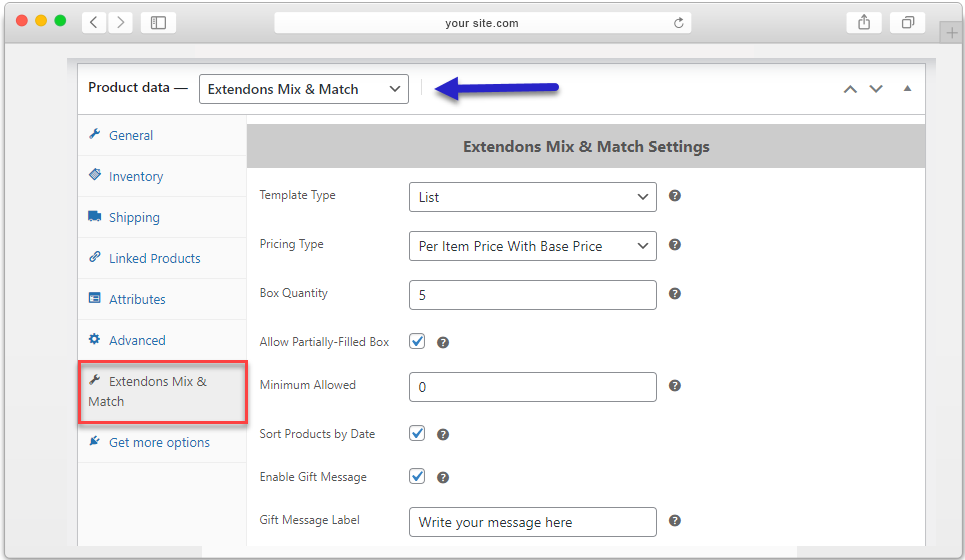This screenshot has width=965, height=560.
Task: Switch to the Attributes tab
Action: (x=162, y=299)
